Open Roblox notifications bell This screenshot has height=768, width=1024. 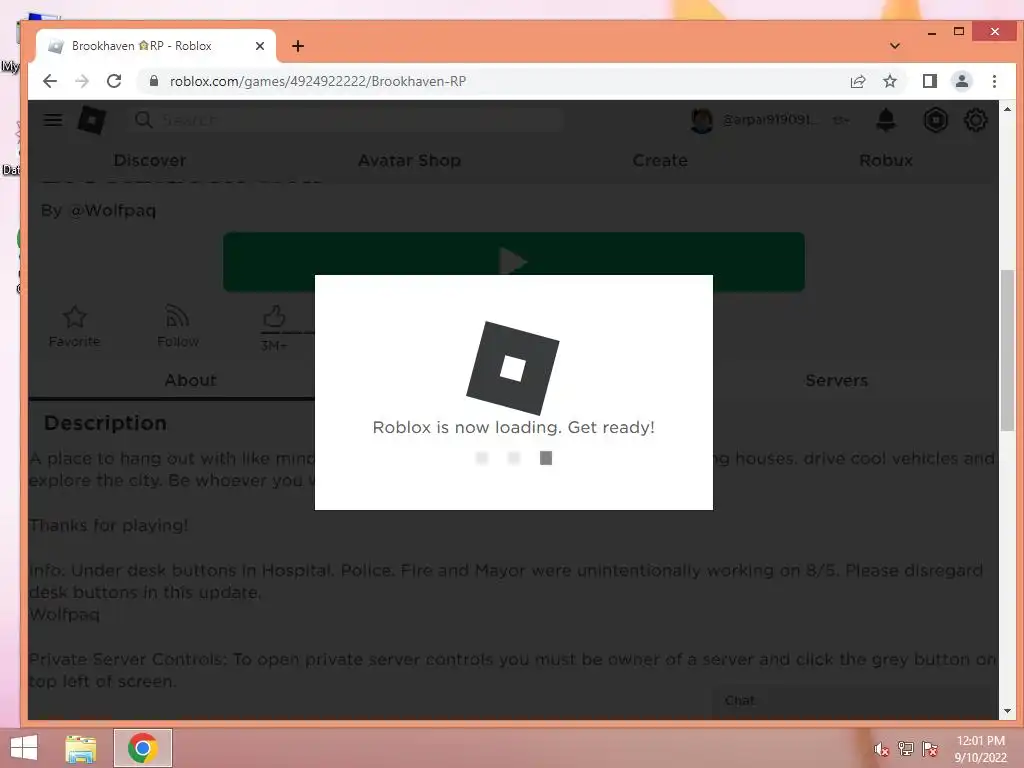click(886, 120)
